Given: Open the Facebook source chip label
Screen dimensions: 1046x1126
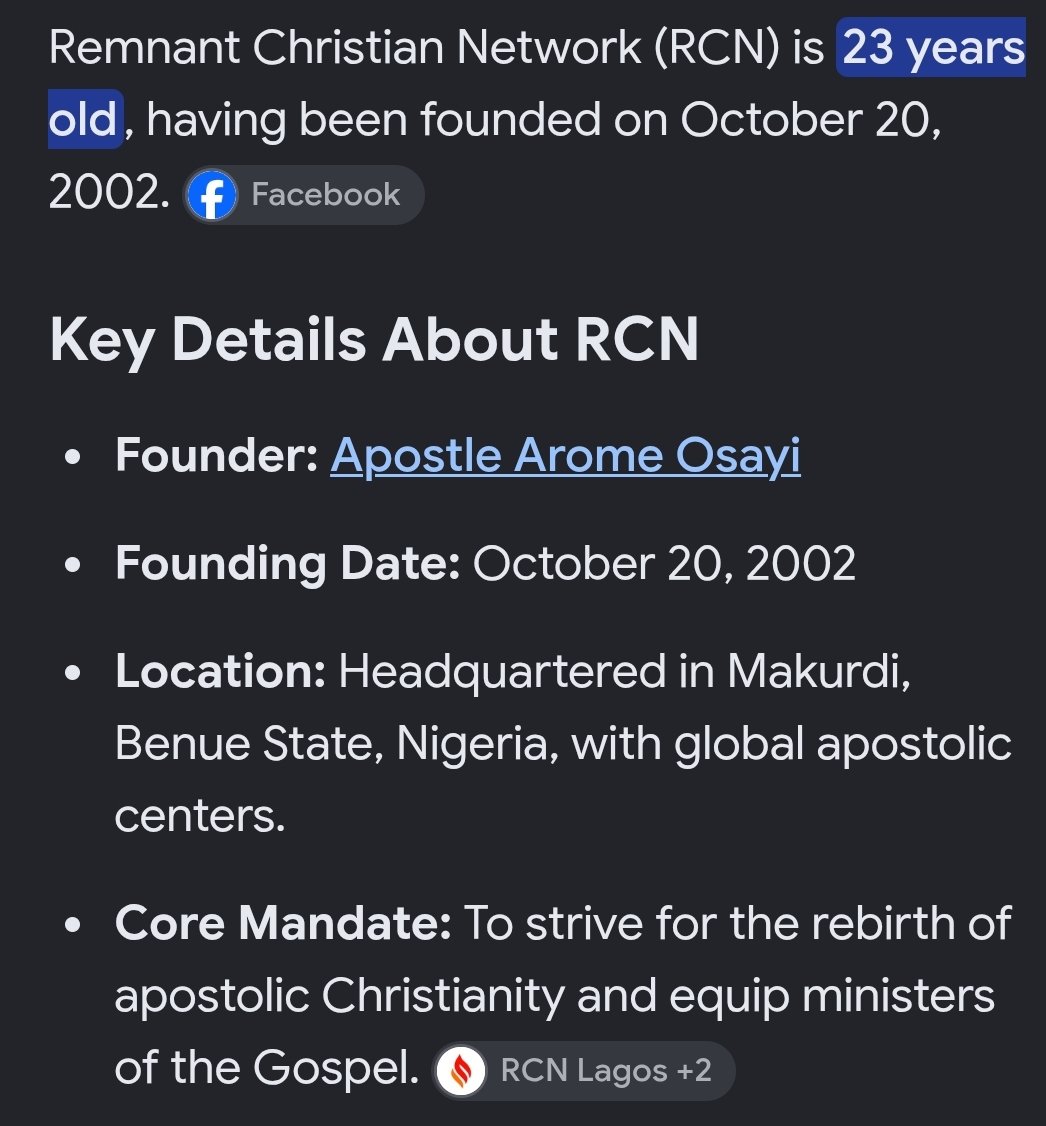Looking at the screenshot, I should click(325, 195).
